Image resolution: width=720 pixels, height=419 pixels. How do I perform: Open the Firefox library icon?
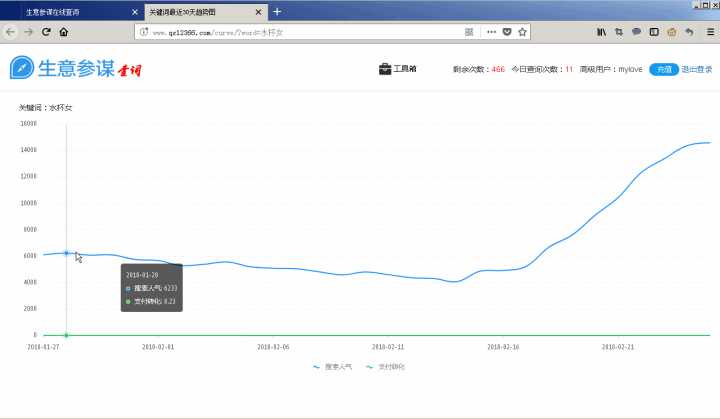click(x=601, y=32)
